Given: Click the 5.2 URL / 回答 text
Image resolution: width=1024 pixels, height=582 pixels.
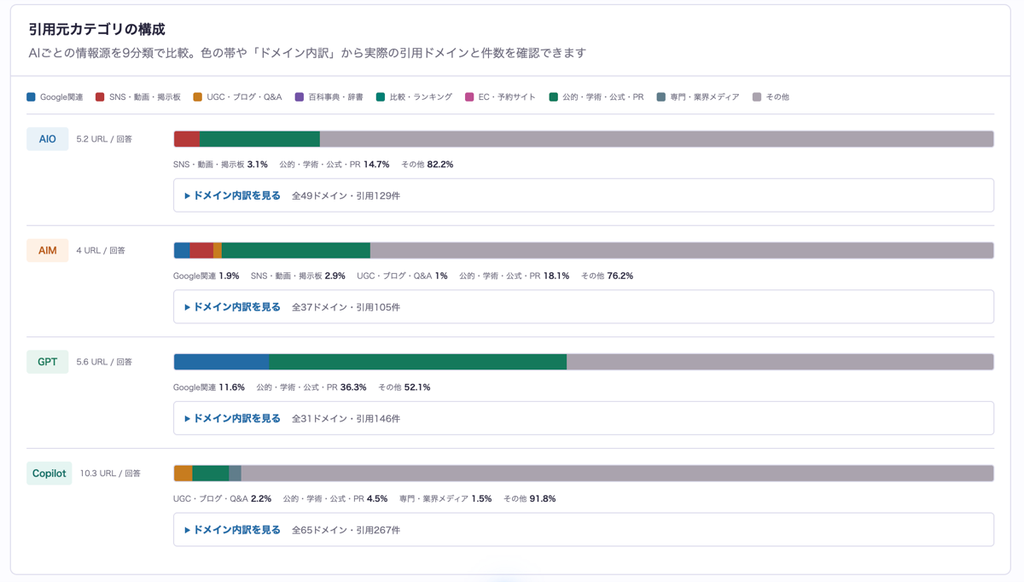Looking at the screenshot, I should 104,139.
